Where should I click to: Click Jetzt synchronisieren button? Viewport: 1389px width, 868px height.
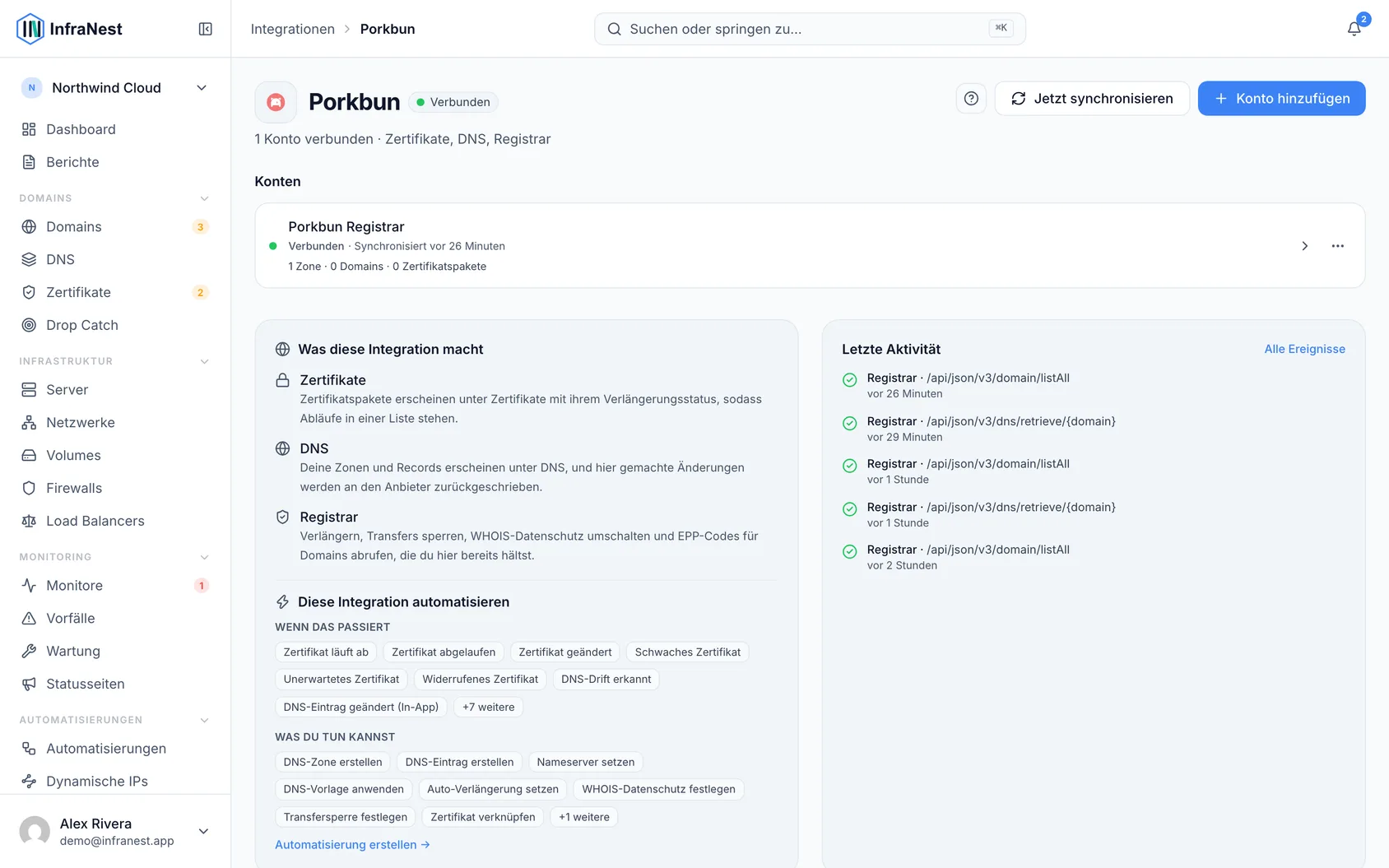1092,99
